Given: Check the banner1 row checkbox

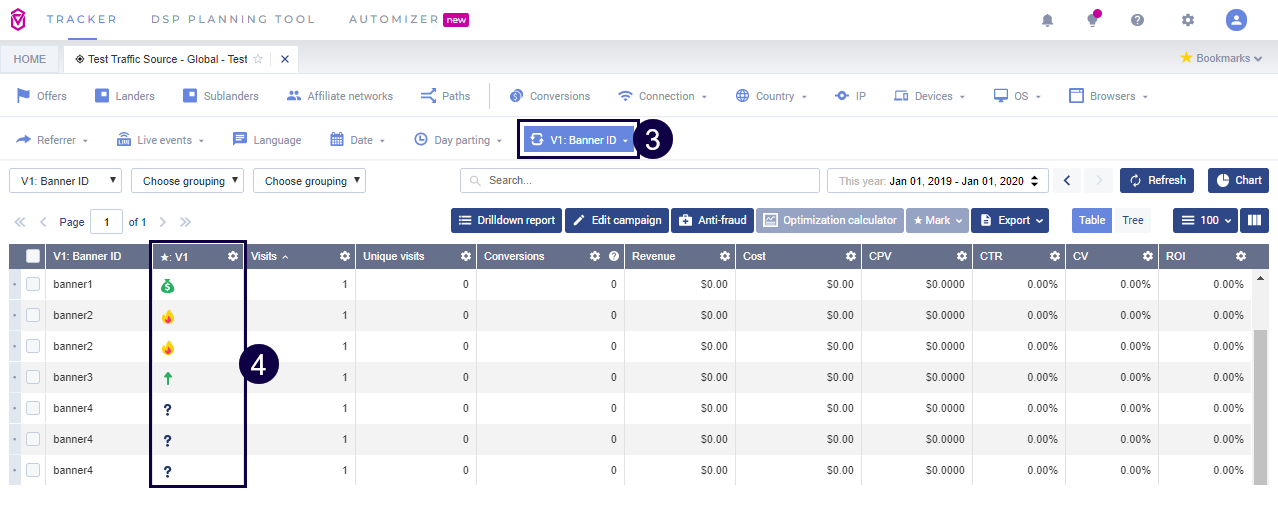Looking at the screenshot, I should click(x=33, y=285).
